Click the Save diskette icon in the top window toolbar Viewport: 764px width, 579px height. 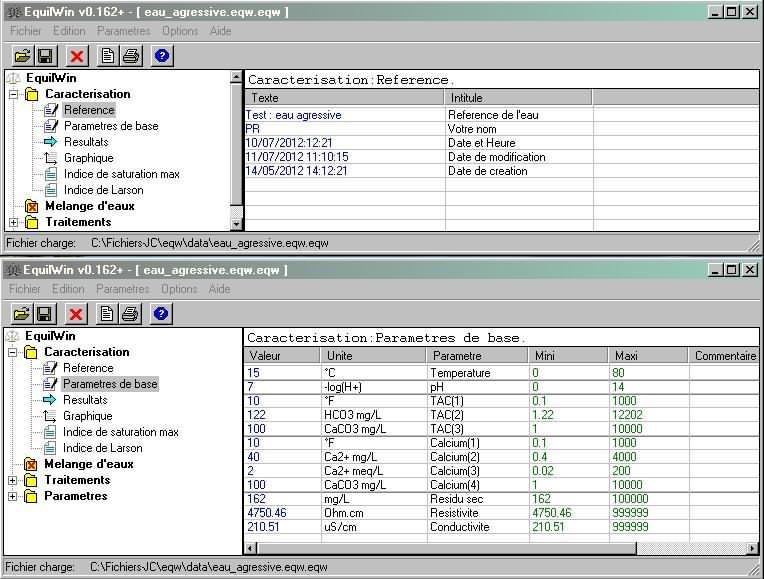(x=45, y=56)
